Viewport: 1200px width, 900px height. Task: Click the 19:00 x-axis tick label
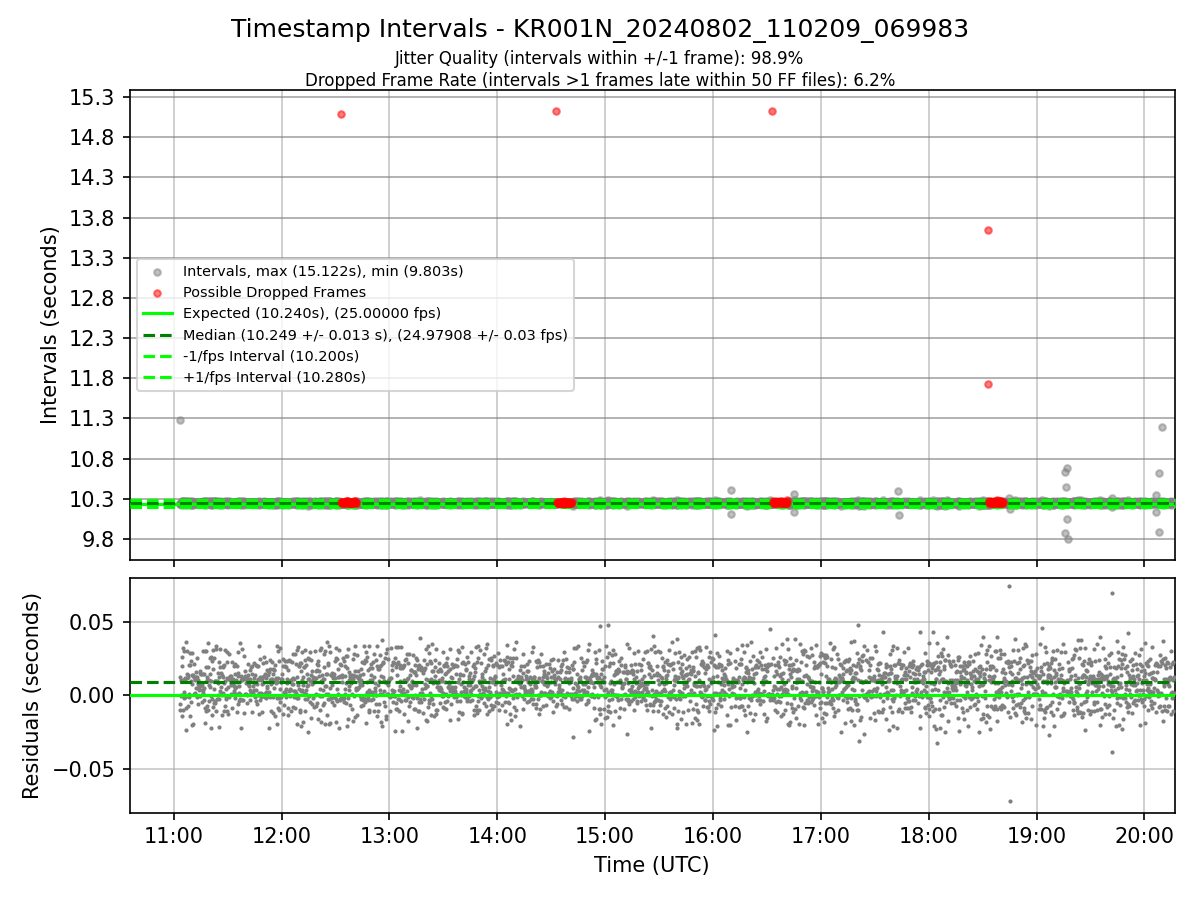(x=1036, y=834)
